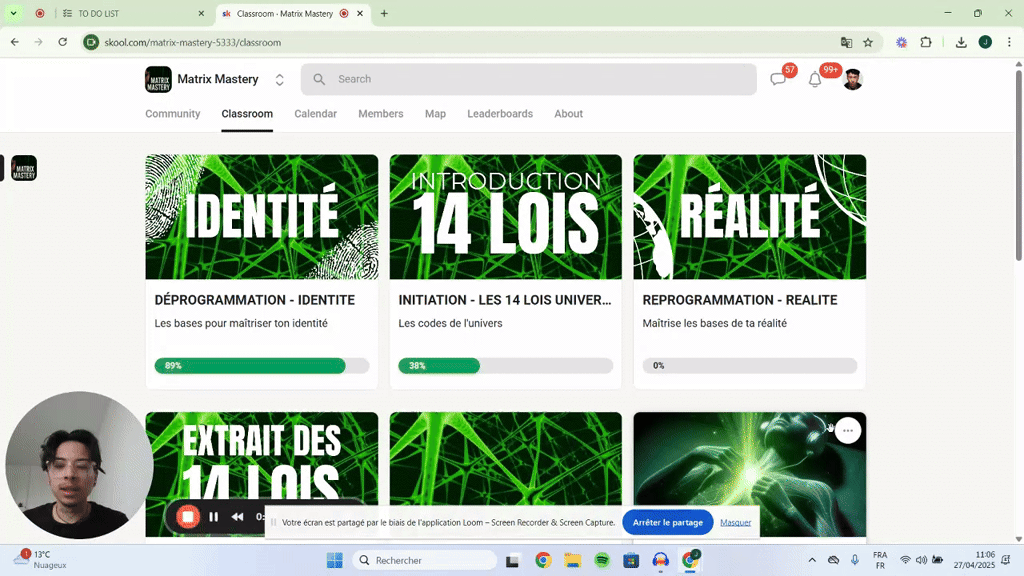Click the pause button on the Loom recorder

click(213, 517)
